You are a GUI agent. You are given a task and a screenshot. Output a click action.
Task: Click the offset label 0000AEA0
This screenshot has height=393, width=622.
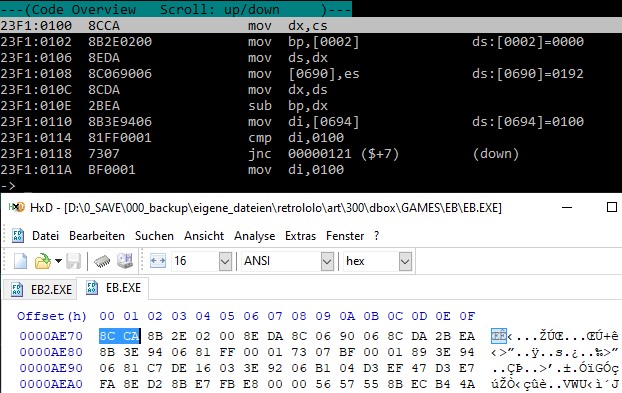pos(51,384)
